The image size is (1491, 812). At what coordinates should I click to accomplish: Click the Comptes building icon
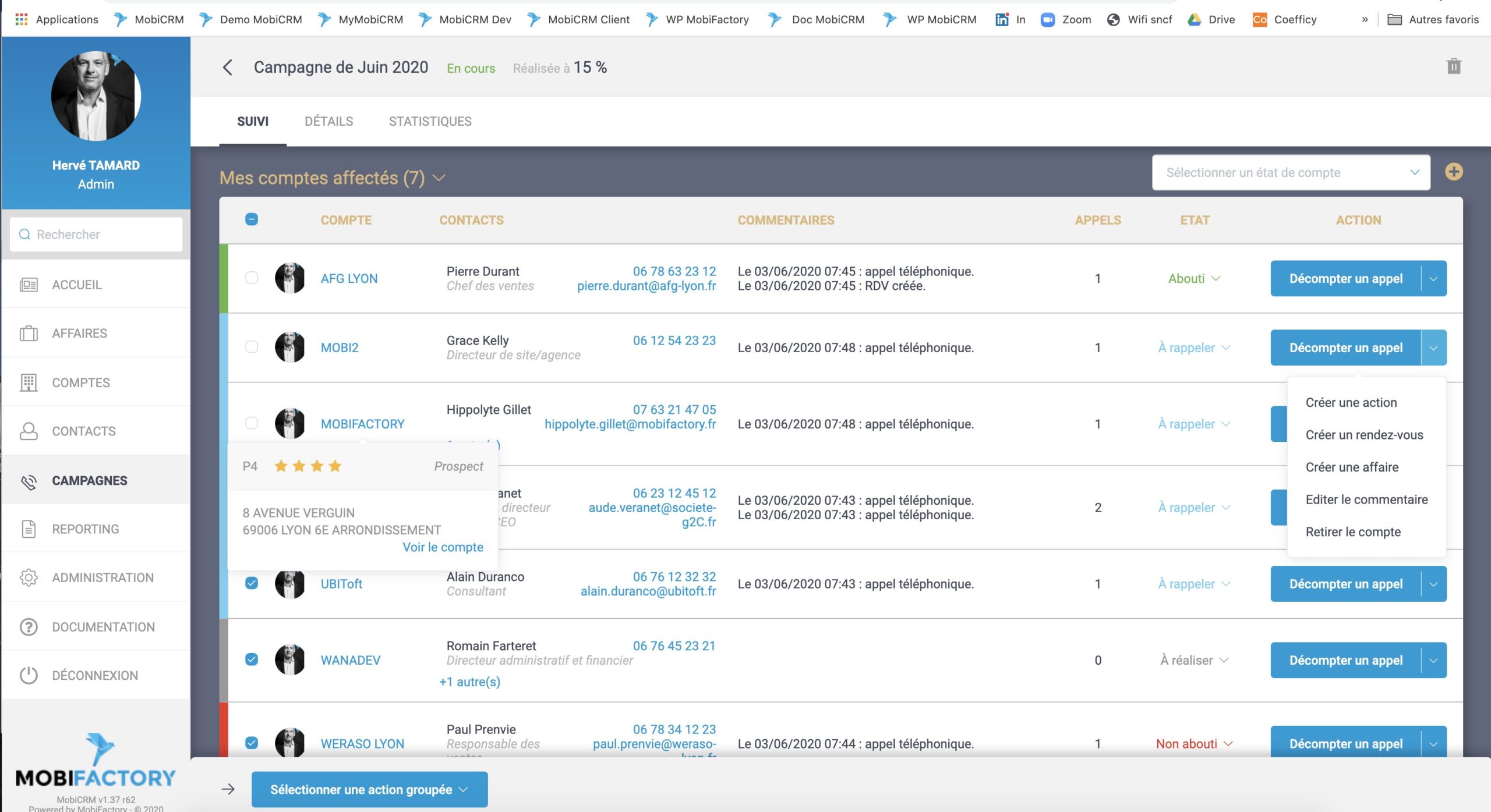point(29,382)
